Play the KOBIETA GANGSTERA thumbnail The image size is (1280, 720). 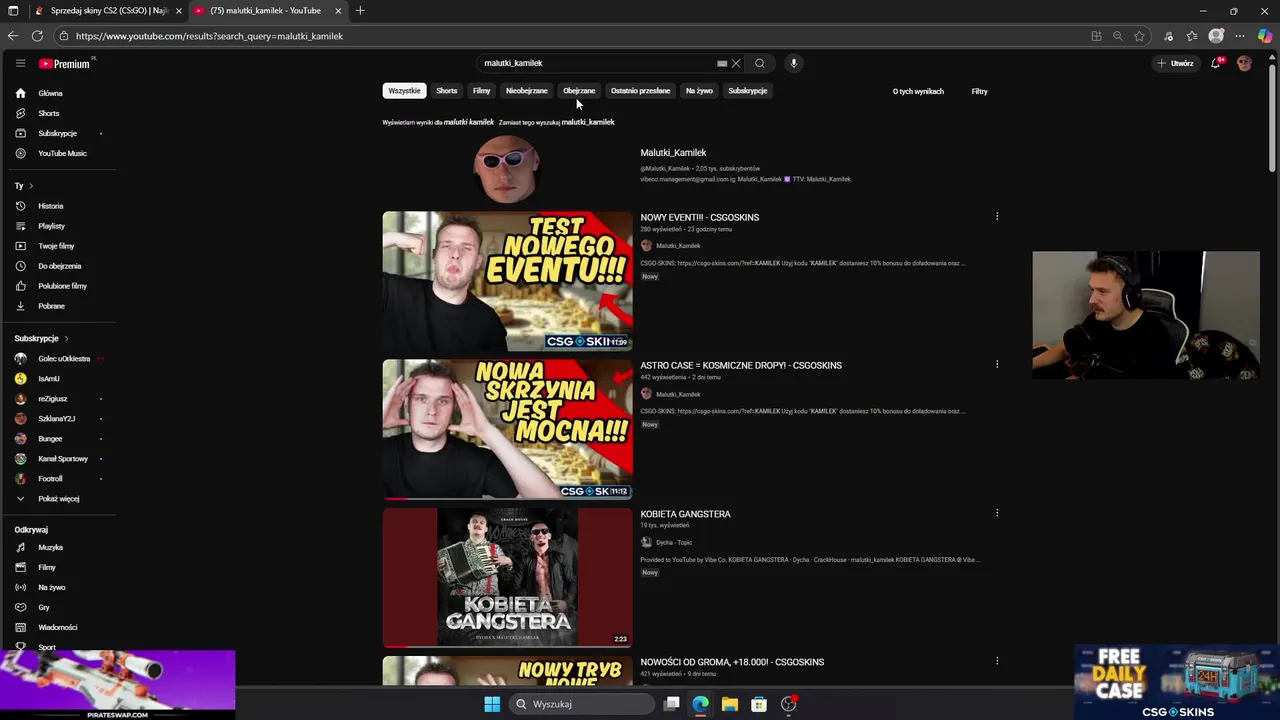[x=507, y=577]
